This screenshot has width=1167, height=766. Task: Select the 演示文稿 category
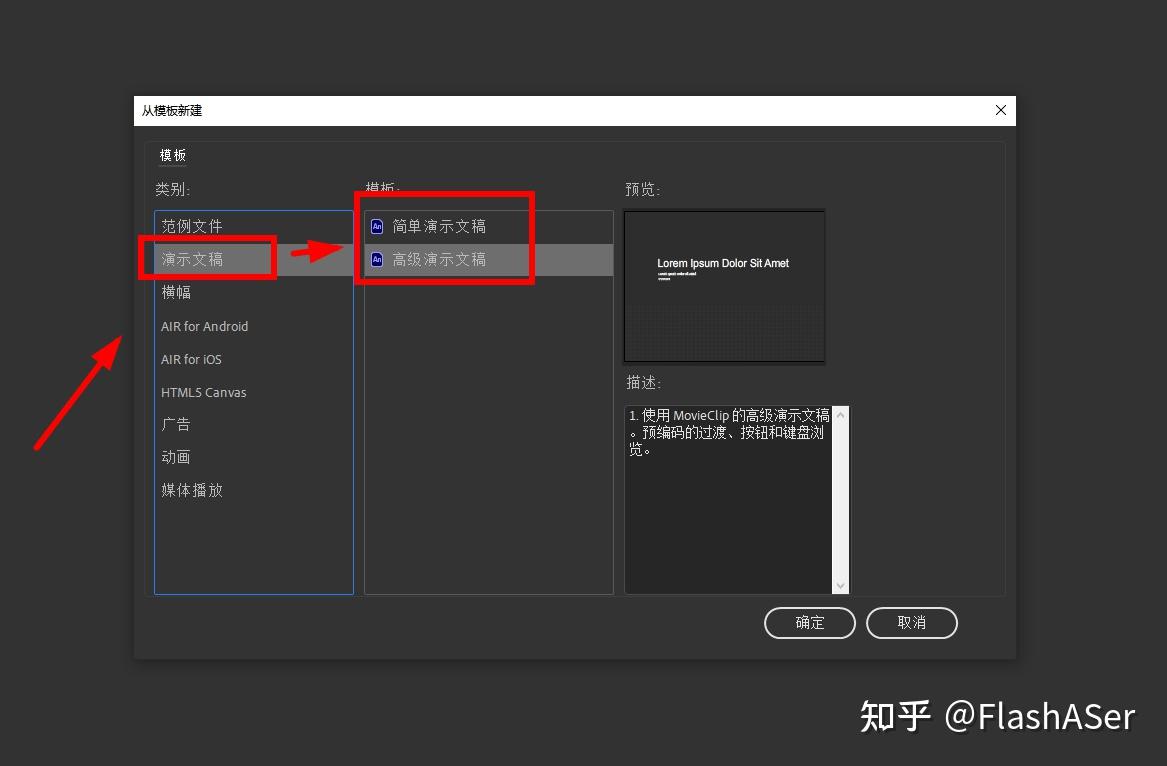point(192,258)
